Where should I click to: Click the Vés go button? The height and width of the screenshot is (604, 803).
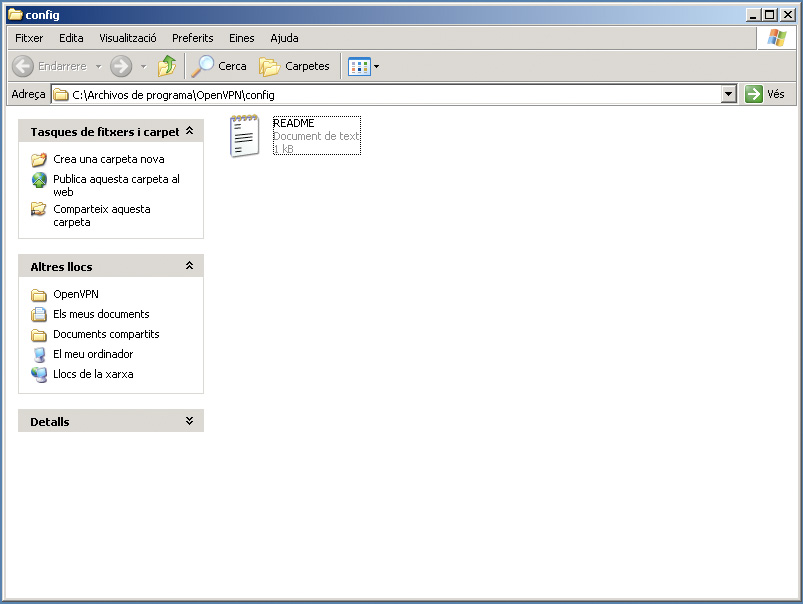click(x=765, y=94)
